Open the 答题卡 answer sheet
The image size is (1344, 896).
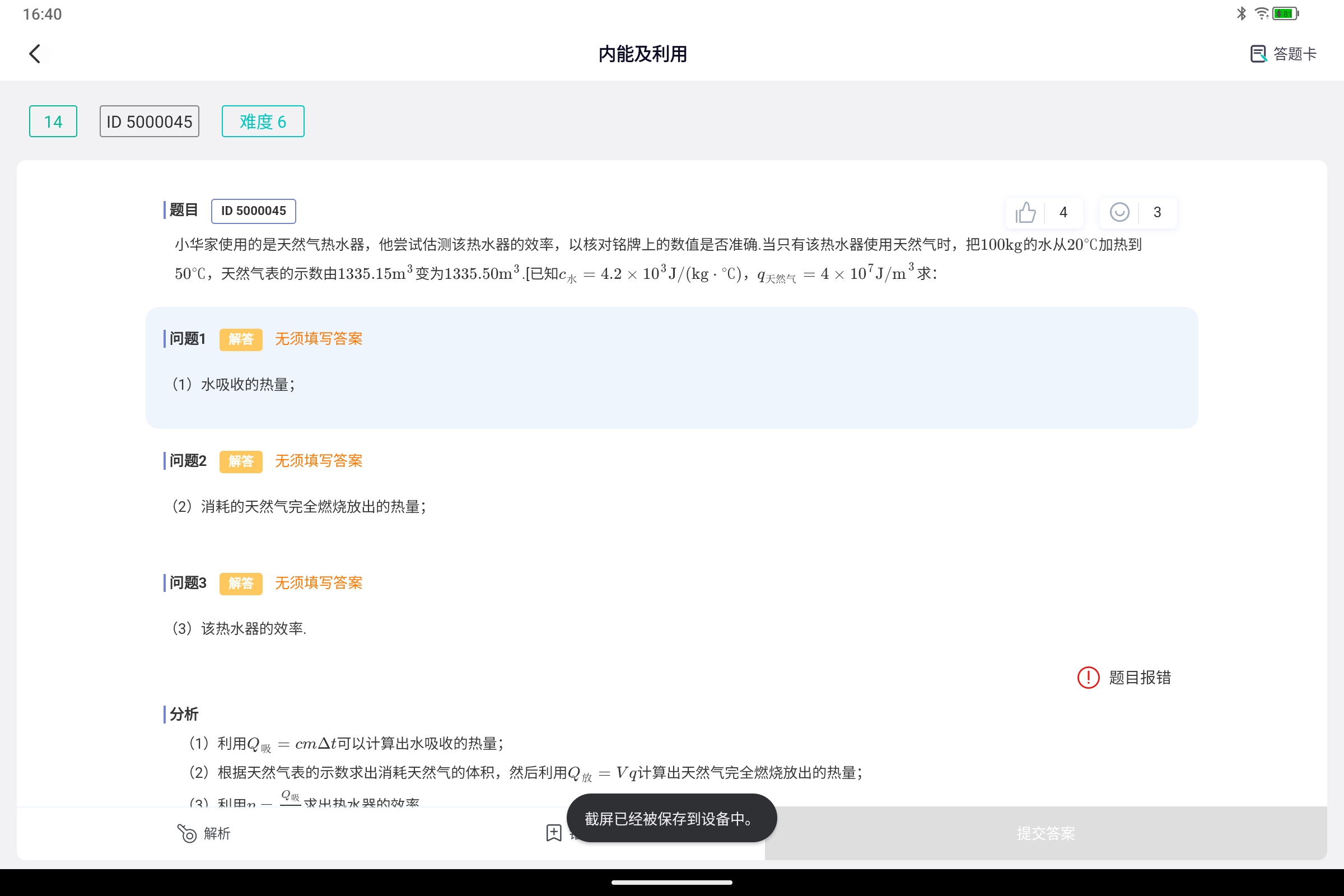point(1282,53)
